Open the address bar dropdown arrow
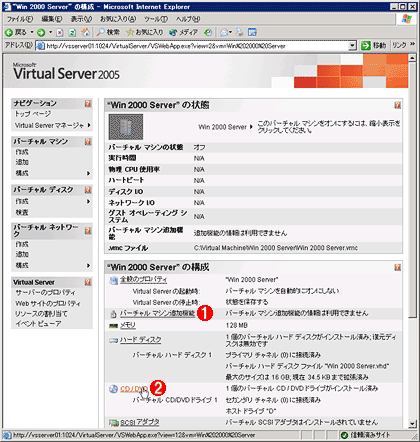 point(352,46)
